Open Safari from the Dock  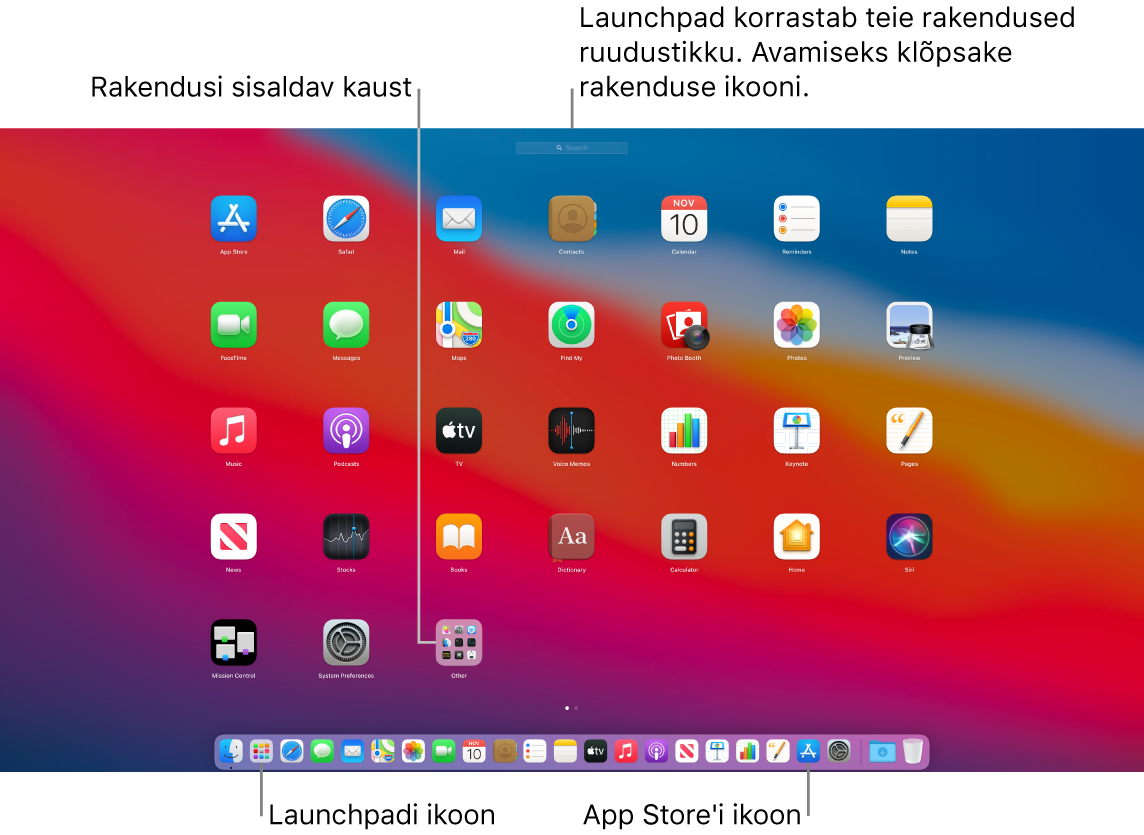point(292,750)
